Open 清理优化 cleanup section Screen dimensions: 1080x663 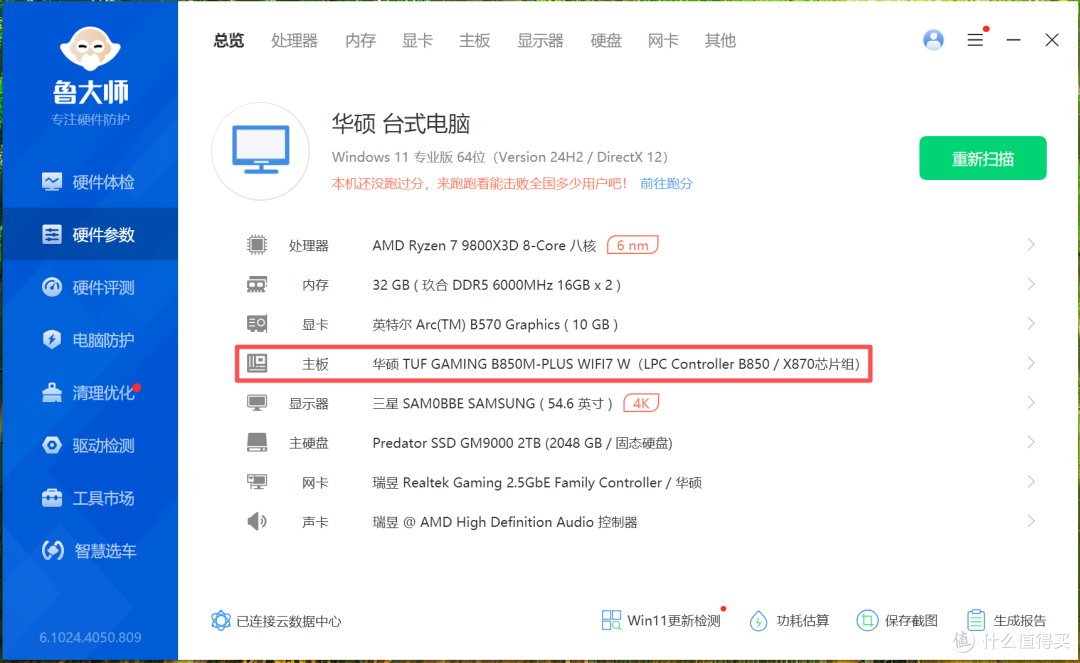coord(89,392)
